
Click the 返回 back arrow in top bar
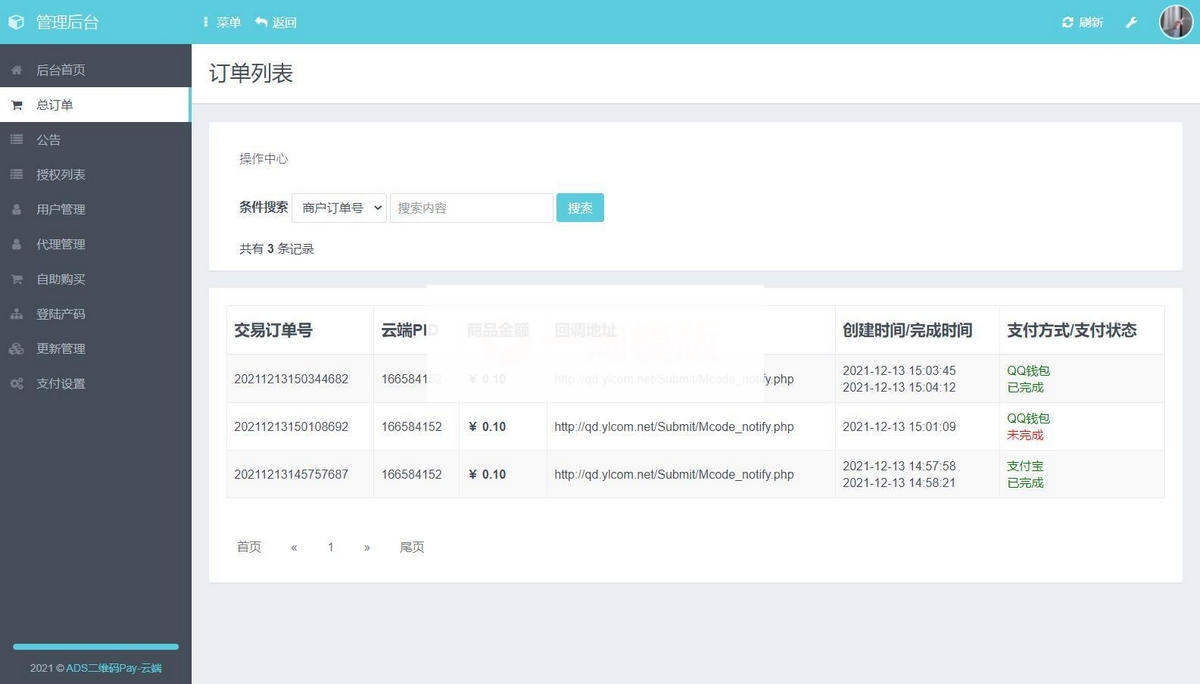(x=264, y=21)
